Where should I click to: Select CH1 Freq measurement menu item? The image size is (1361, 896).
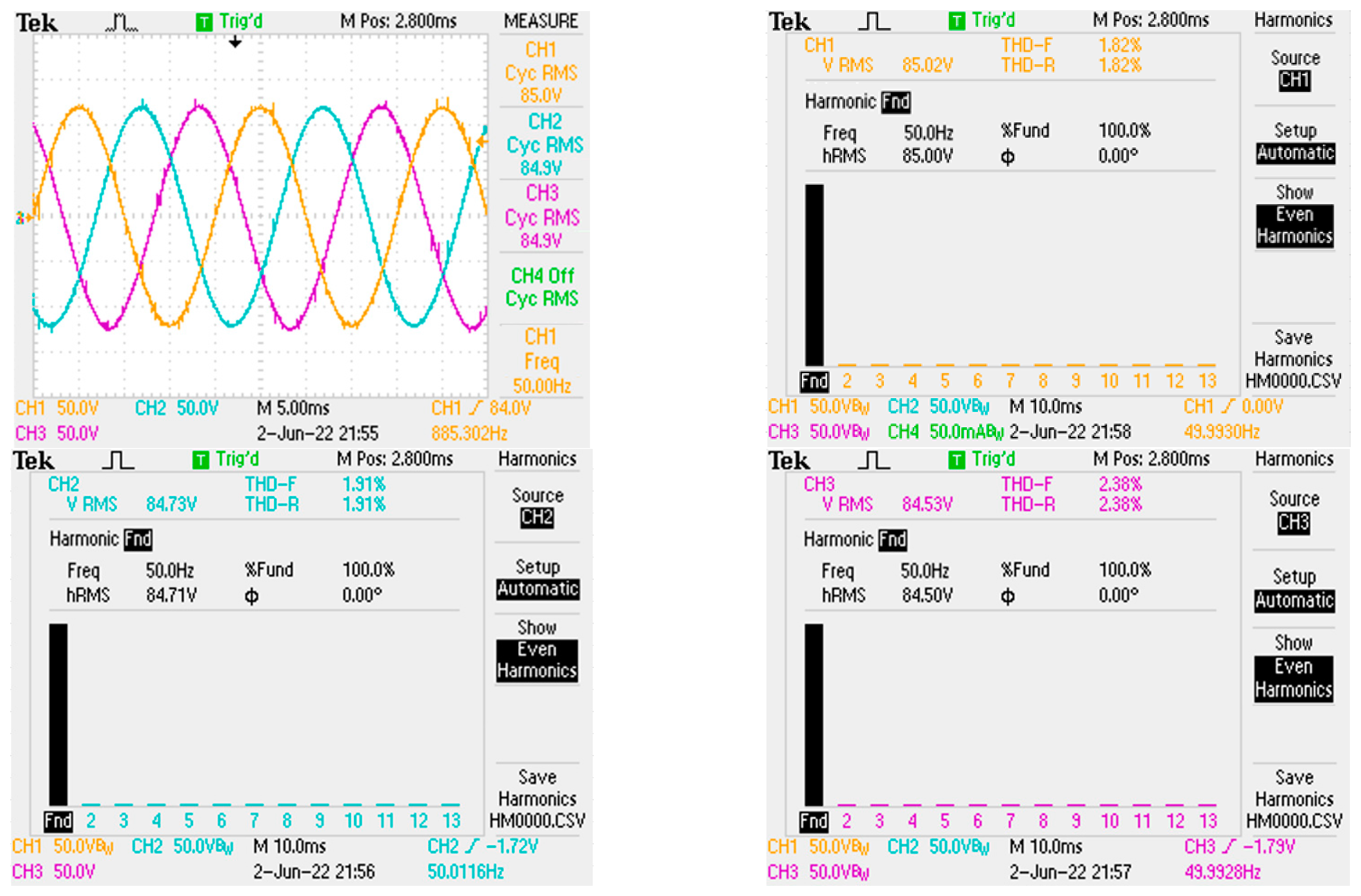(541, 361)
